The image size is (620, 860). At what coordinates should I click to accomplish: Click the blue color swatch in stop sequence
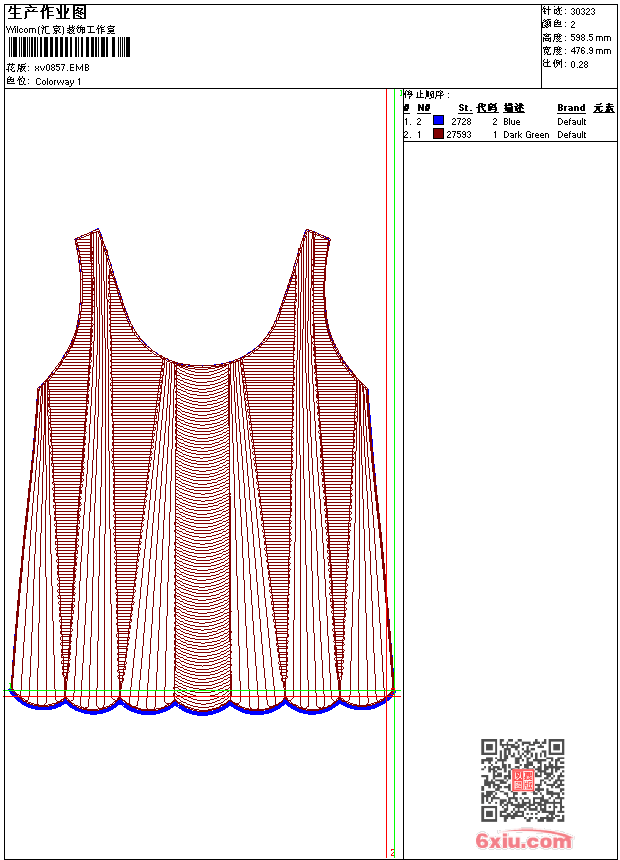coord(438,121)
